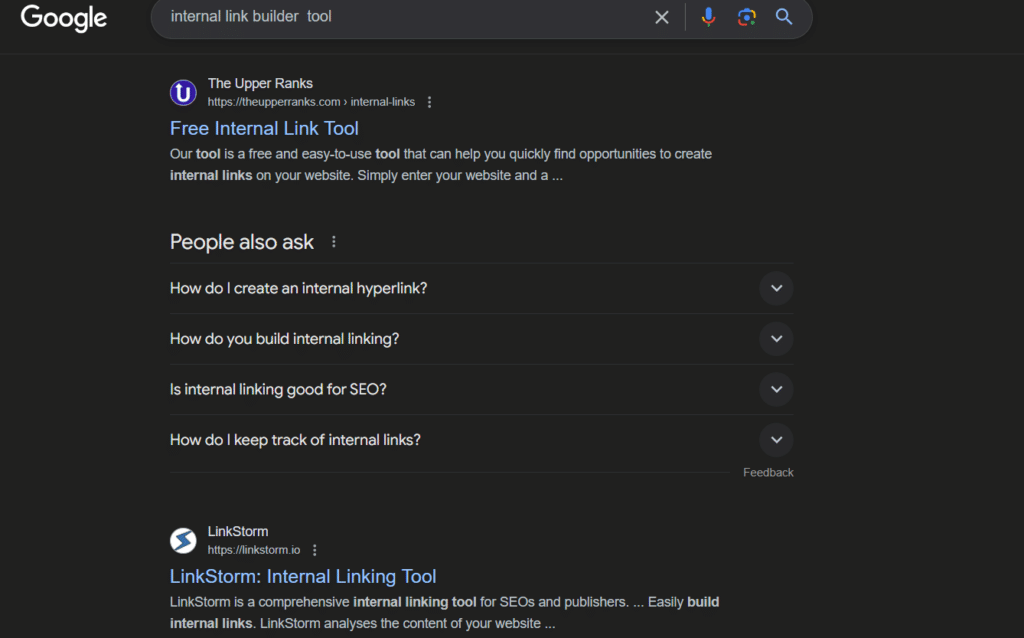This screenshot has height=638, width=1024.
Task: Click into the search input field
Action: click(x=400, y=17)
